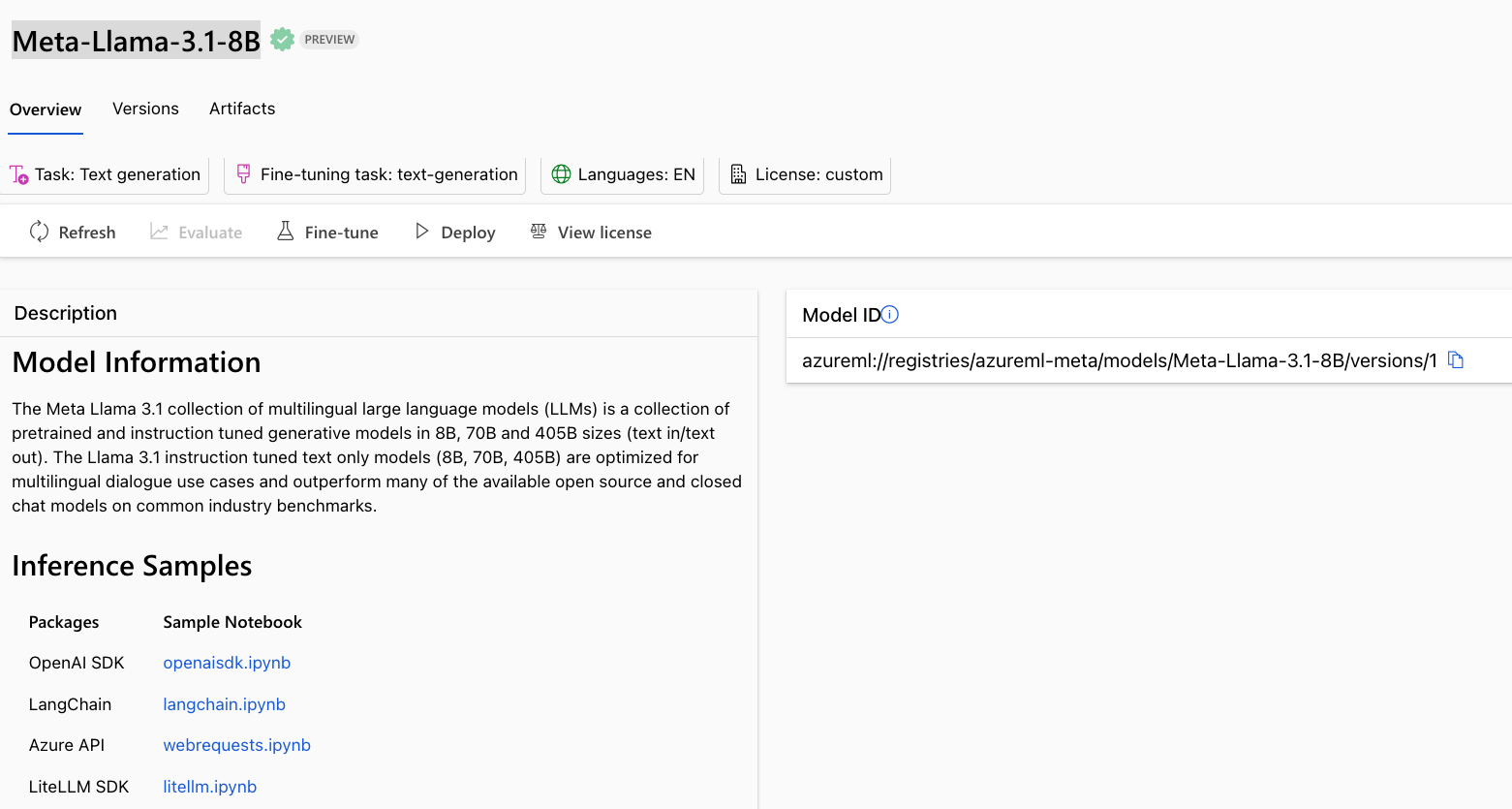Viewport: 1512px width, 809px height.
Task: Click the Description section header
Action: [x=66, y=313]
